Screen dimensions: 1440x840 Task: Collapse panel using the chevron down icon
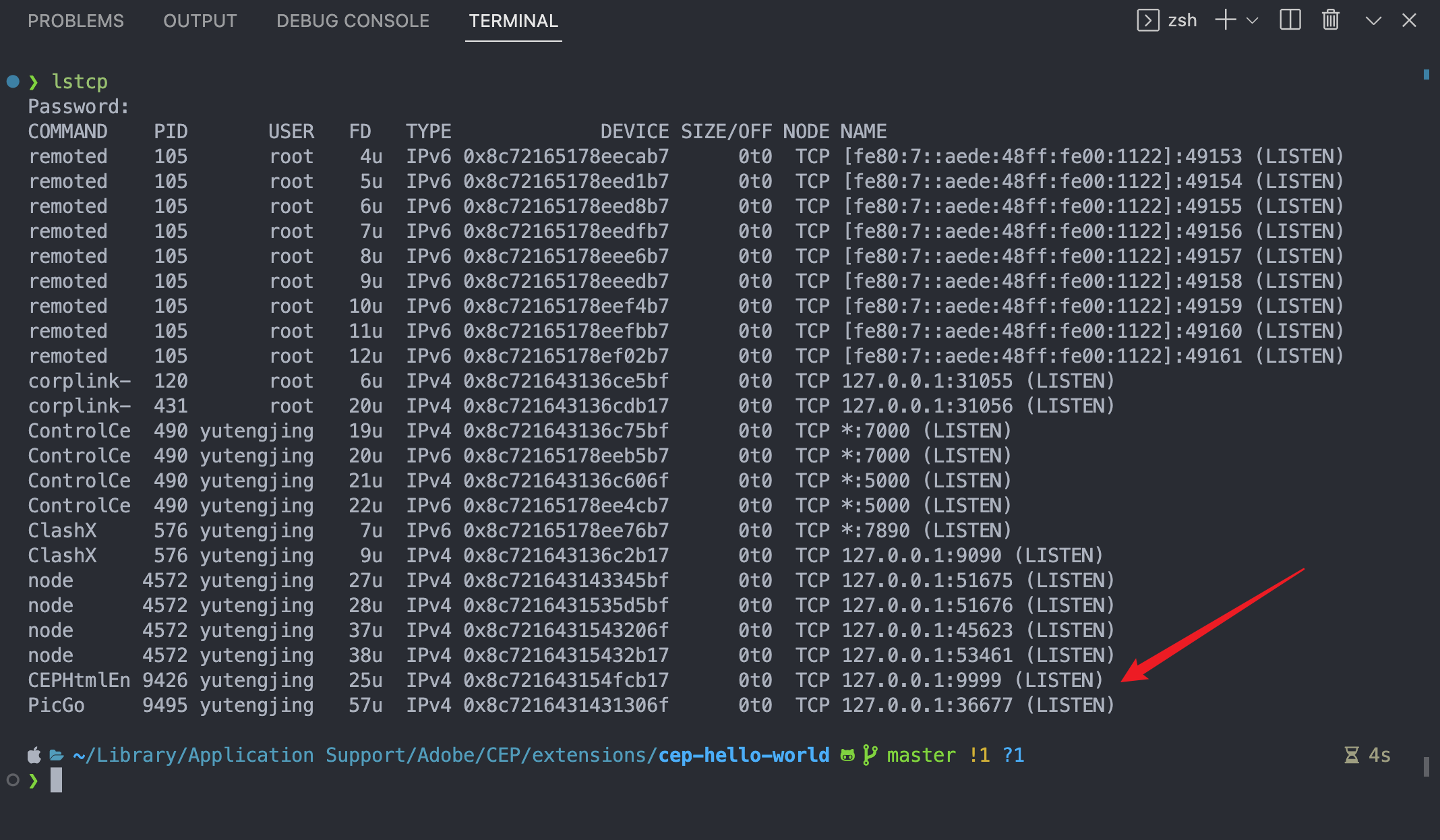click(1373, 21)
